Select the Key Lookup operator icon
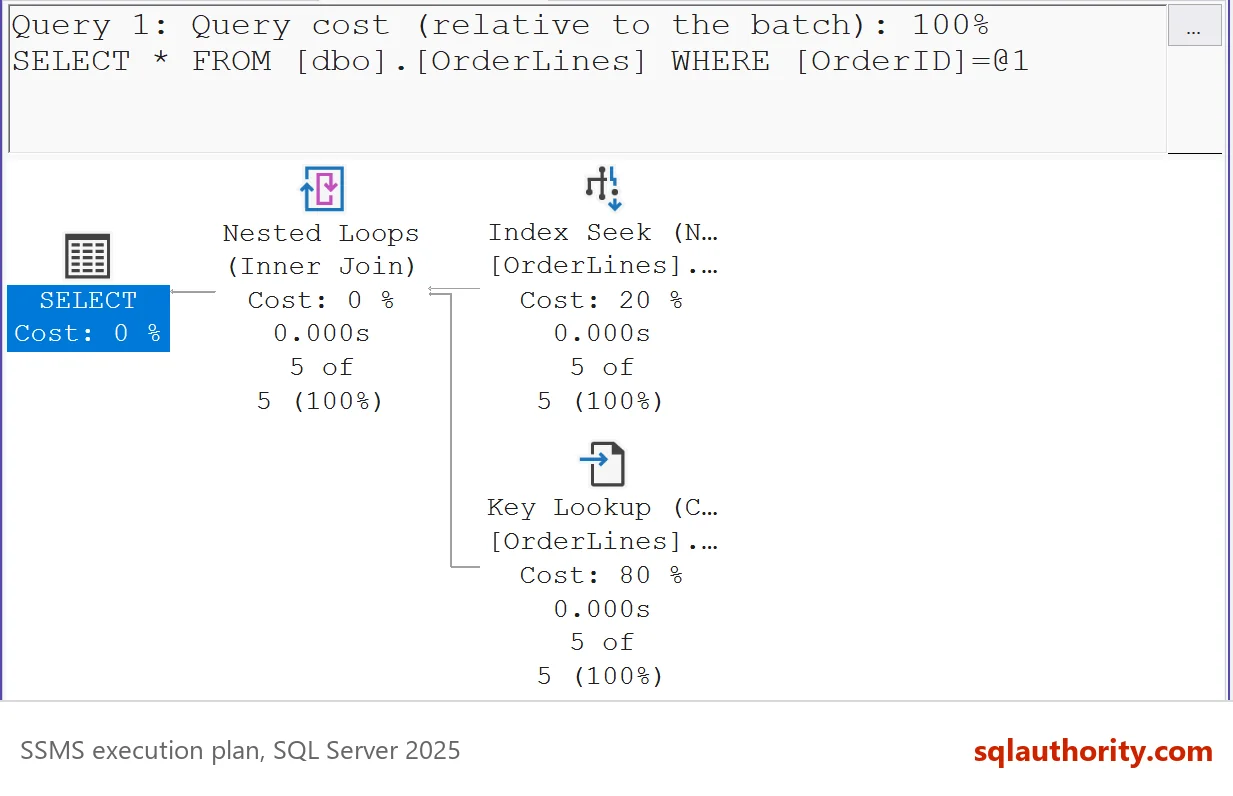The width and height of the screenshot is (1233, 796). [602, 464]
